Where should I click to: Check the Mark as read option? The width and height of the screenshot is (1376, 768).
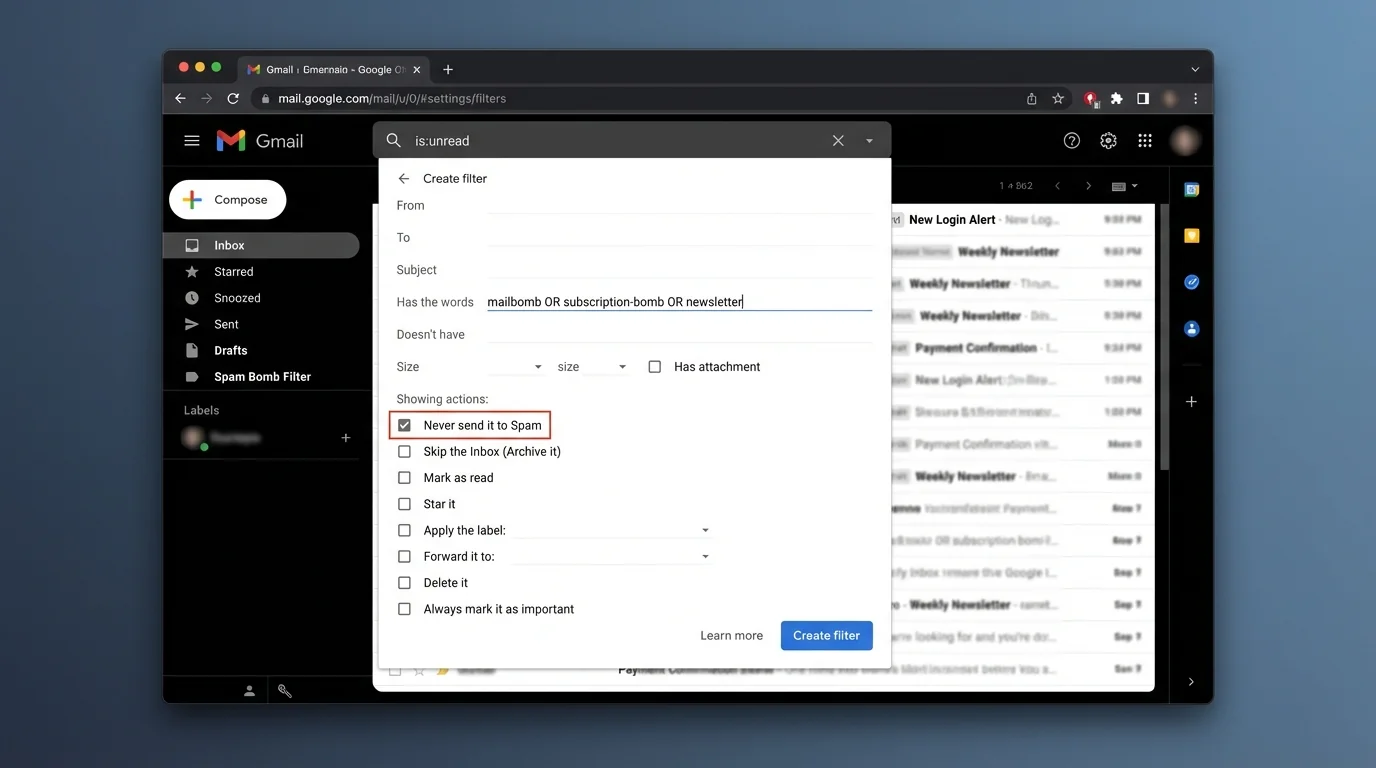[404, 477]
